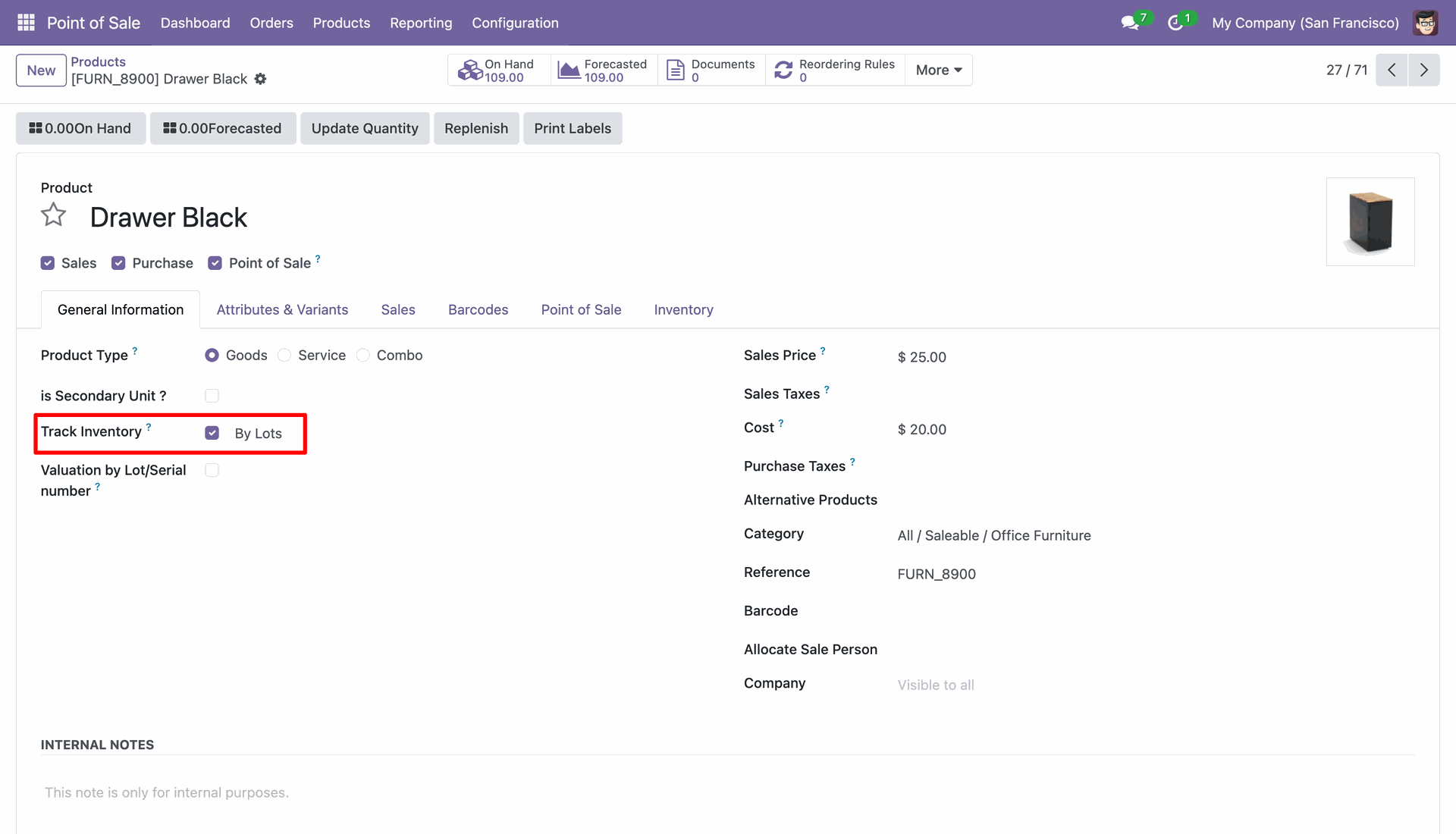Enable the is Secondary Unit checkbox
This screenshot has width=1456, height=834.
(x=212, y=396)
